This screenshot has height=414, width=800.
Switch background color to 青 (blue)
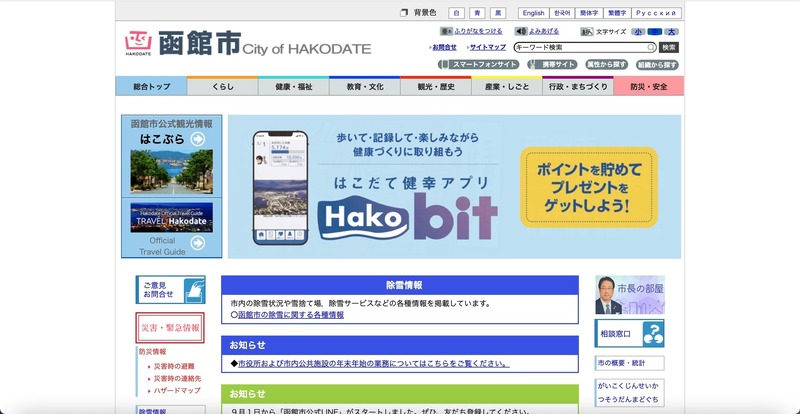(x=477, y=13)
